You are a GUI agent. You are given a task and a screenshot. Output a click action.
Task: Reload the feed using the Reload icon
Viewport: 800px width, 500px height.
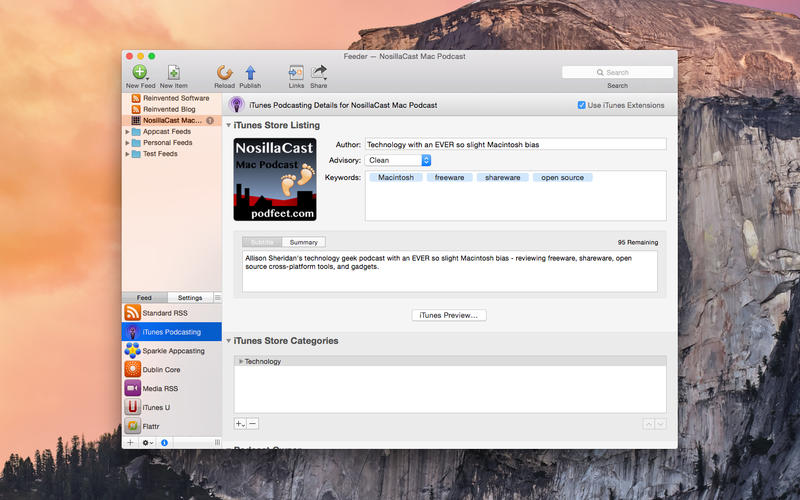click(224, 72)
